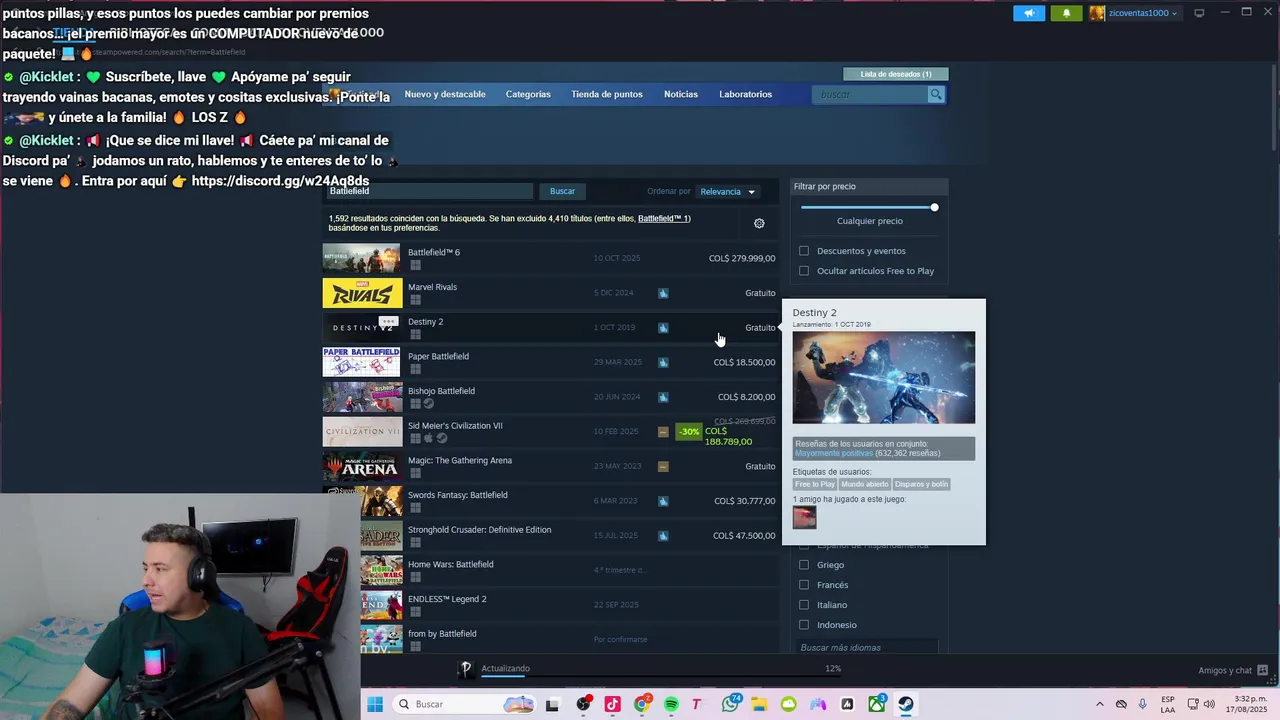Open the Categorías menu
The image size is (1280, 720).
[x=528, y=94]
